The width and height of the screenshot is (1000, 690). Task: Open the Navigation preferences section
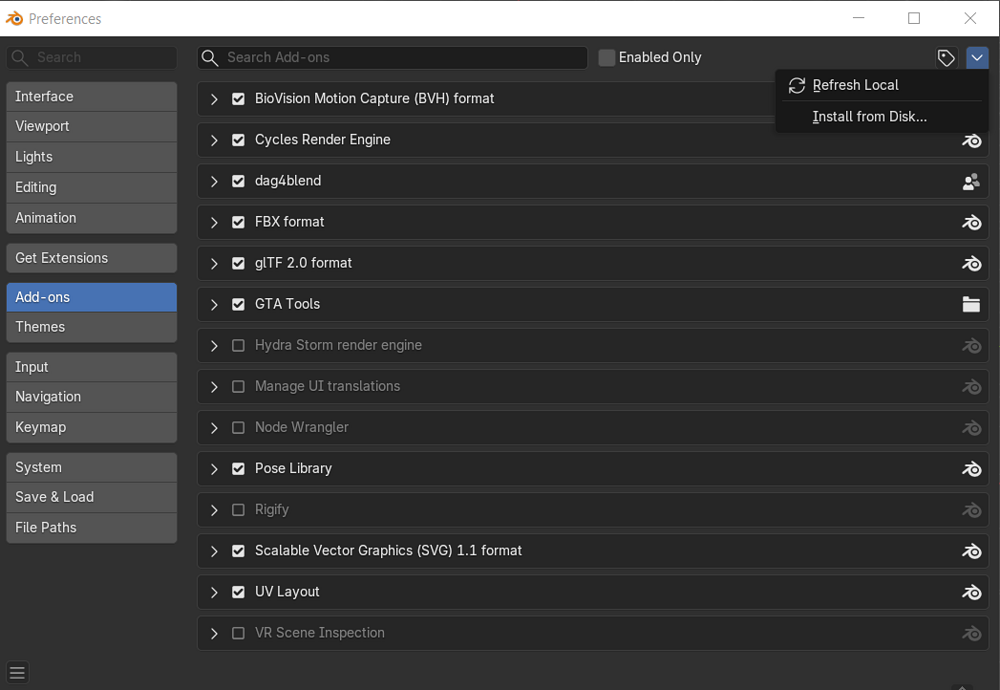click(91, 397)
